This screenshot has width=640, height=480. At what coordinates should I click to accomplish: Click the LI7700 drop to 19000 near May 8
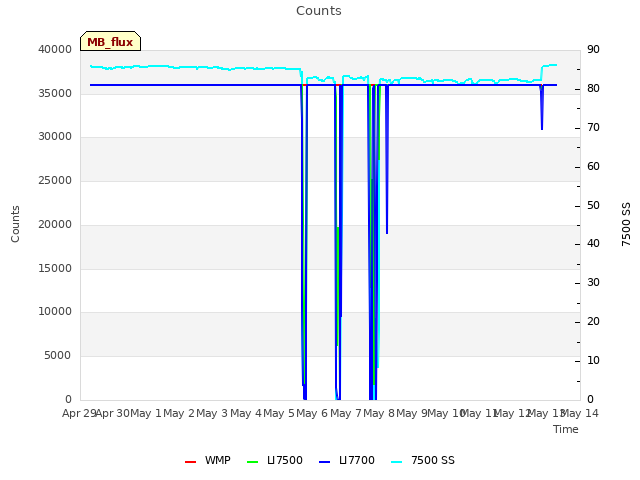(x=387, y=159)
